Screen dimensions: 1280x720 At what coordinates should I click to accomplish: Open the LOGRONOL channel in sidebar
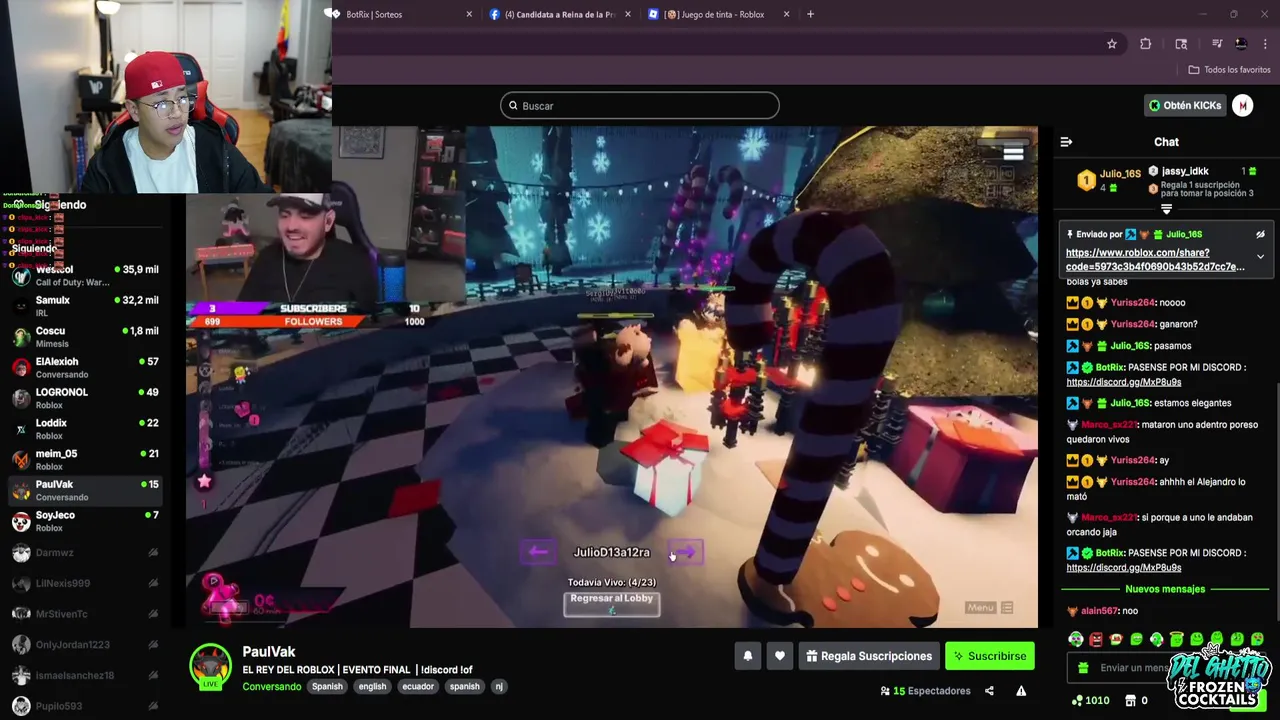[x=85, y=398]
